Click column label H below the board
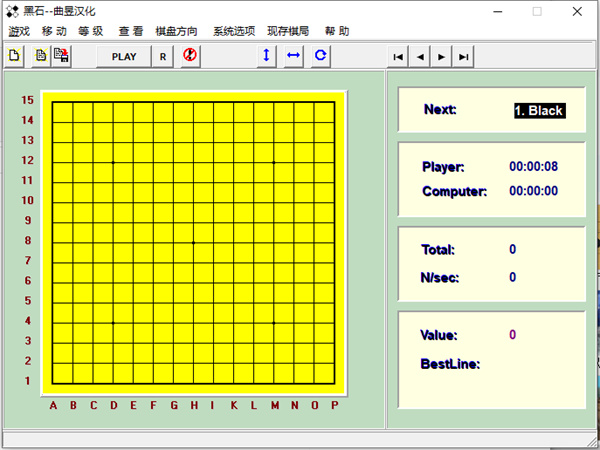The image size is (600, 450). coord(194,405)
